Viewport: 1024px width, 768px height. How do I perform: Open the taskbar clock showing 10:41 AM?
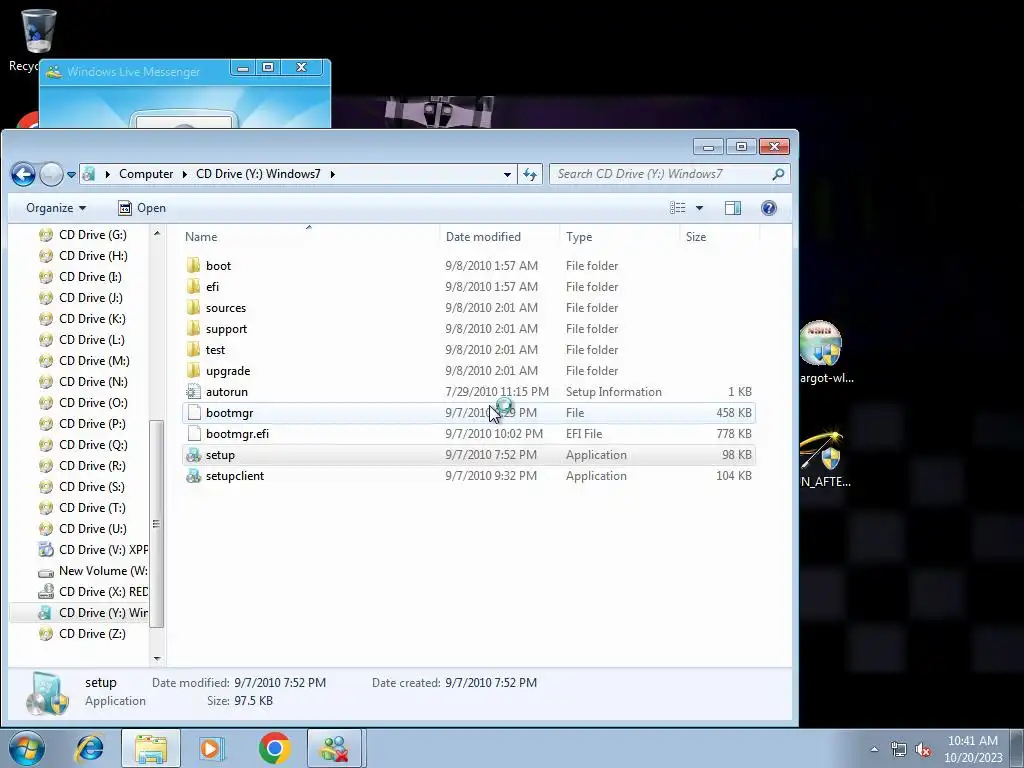click(973, 749)
